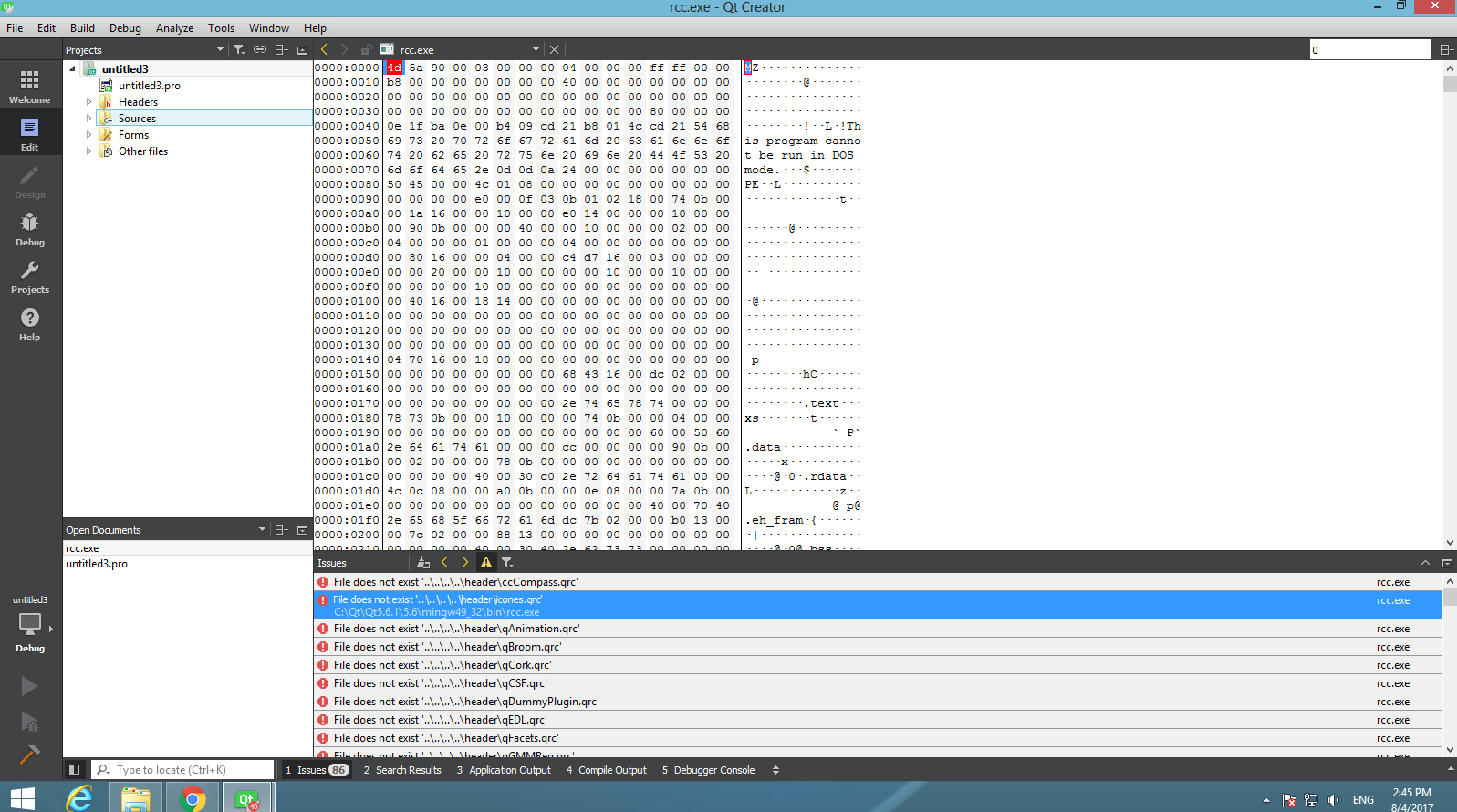Viewport: 1457px width, 812px height.
Task: Select the ccCompass.qrc missing file issue
Action: coord(878,582)
